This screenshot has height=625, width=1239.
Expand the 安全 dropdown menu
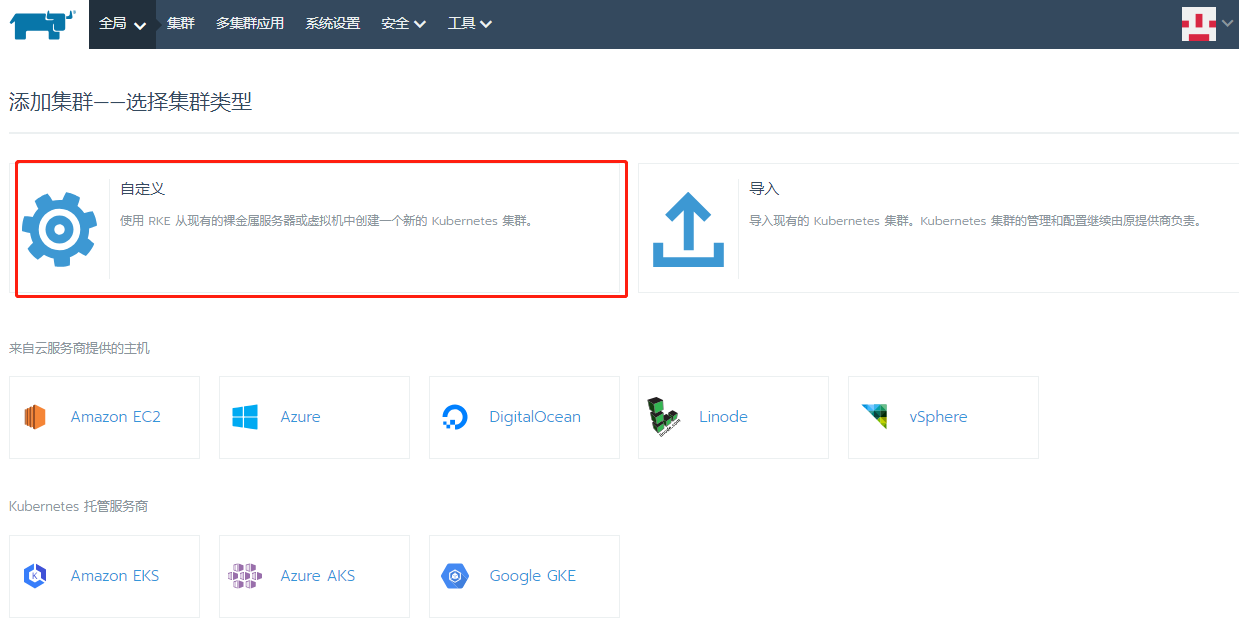pyautogui.click(x=403, y=24)
